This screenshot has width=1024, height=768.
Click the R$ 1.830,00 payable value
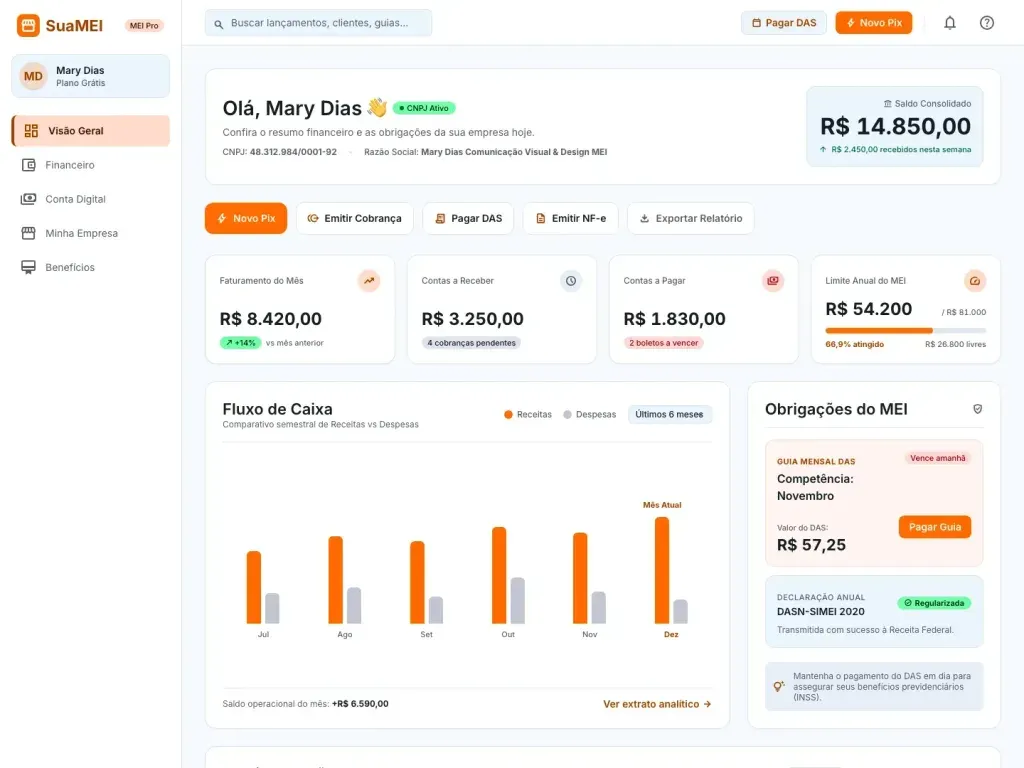[x=674, y=319]
